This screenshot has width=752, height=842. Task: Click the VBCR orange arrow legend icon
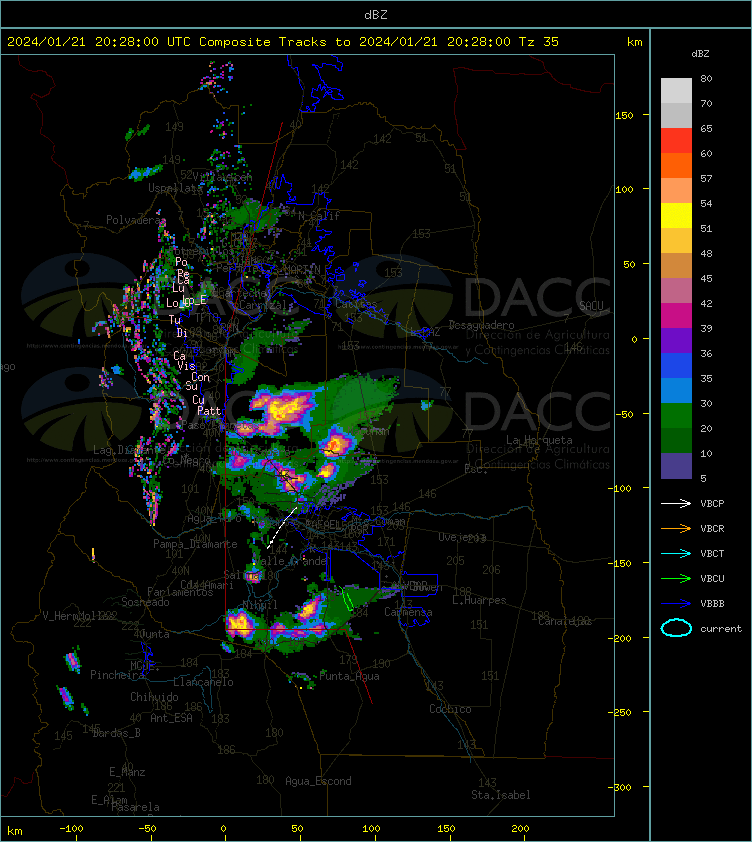click(676, 528)
